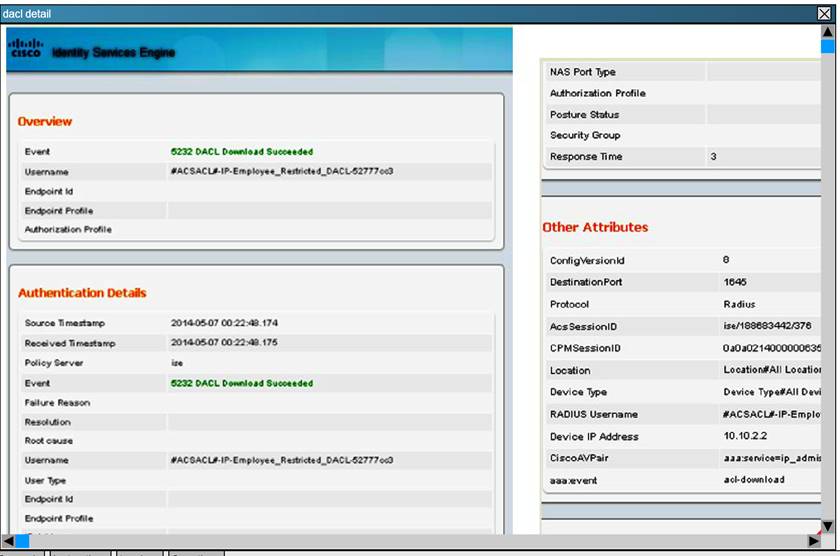Click the vertical scrollbar up arrow
The image size is (840, 556).
coord(827,33)
